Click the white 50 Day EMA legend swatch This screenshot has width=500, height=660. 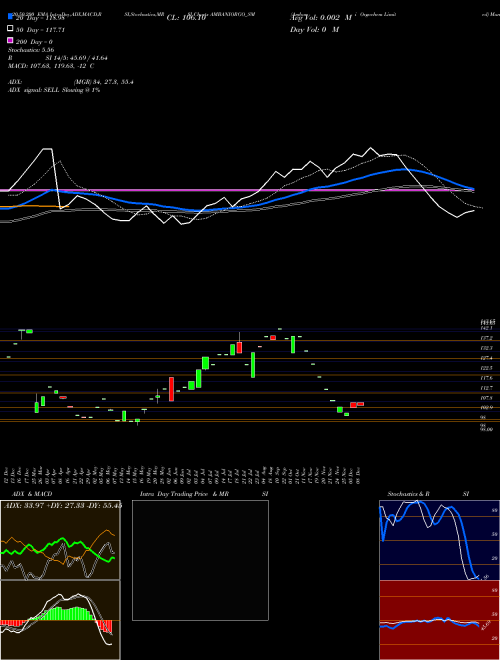pos(10,29)
